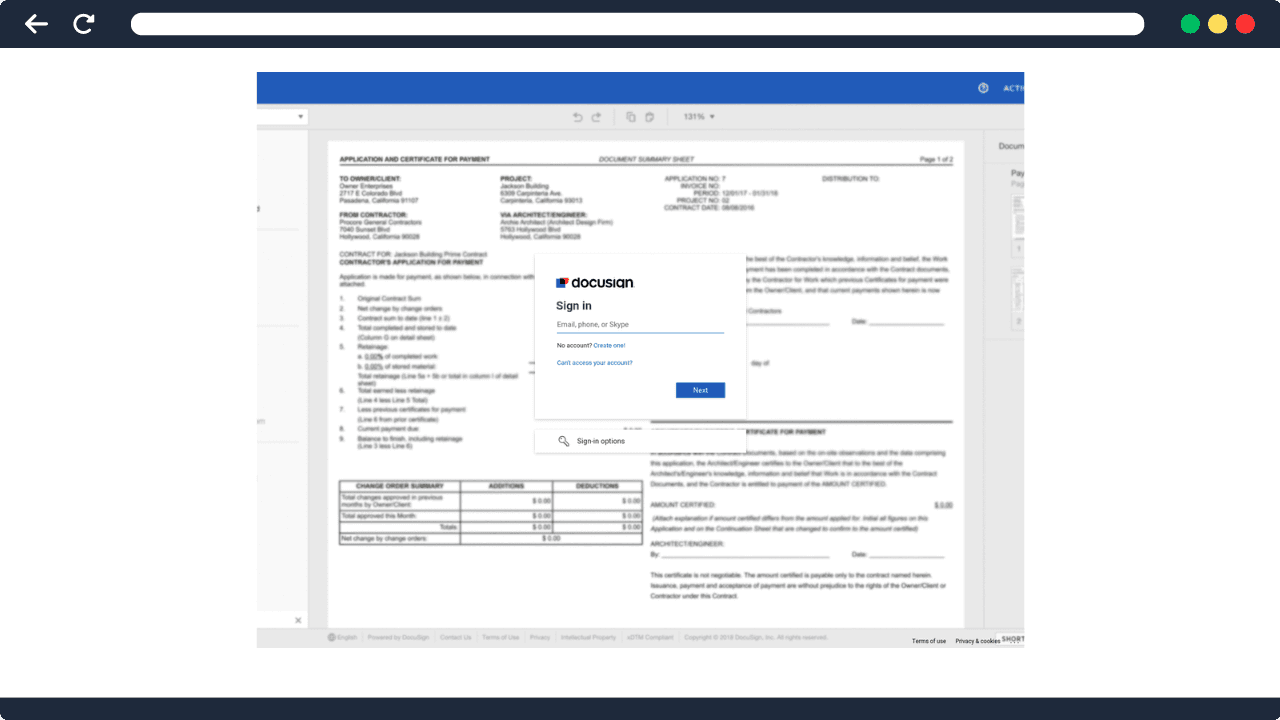
Task: Click the 'AMOUNT CERTIFIED:' label
Action: [x=683, y=505]
